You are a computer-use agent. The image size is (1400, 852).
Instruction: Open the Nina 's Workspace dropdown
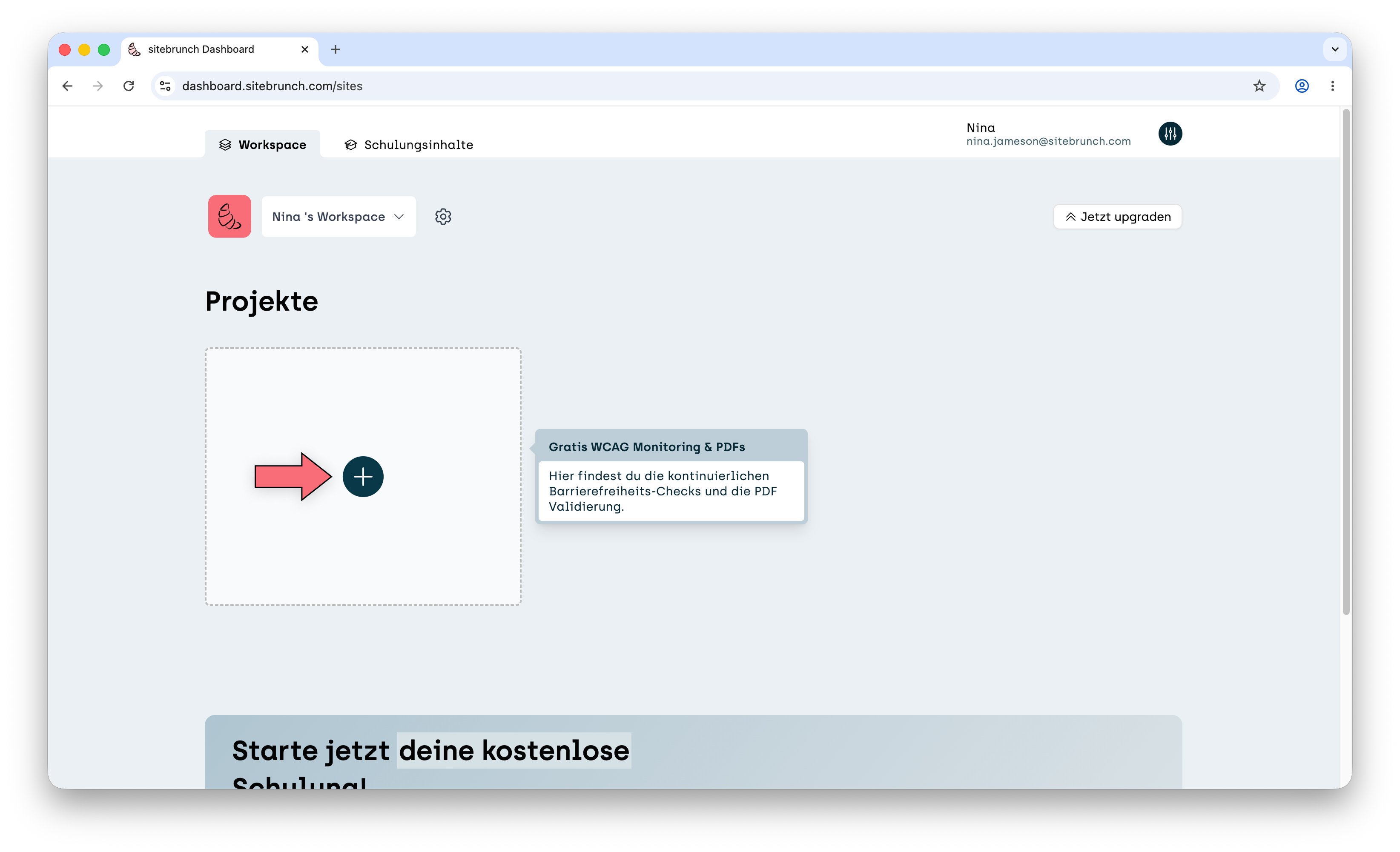coord(339,217)
